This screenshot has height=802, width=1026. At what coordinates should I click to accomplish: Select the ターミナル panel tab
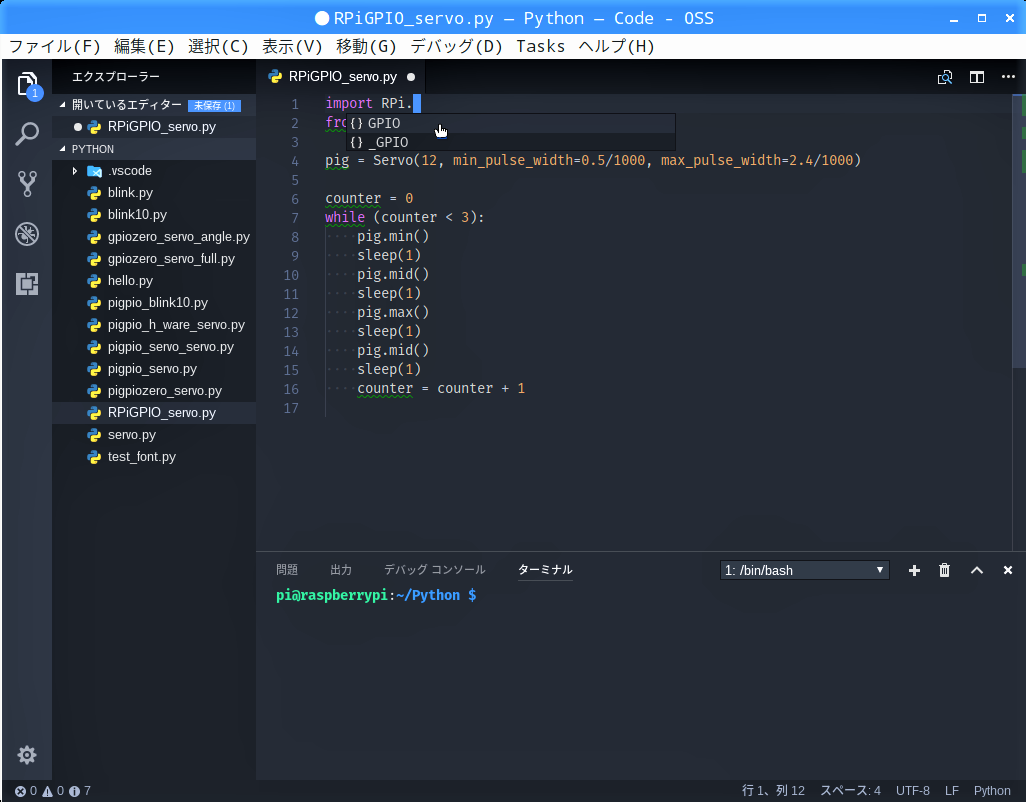click(x=545, y=570)
